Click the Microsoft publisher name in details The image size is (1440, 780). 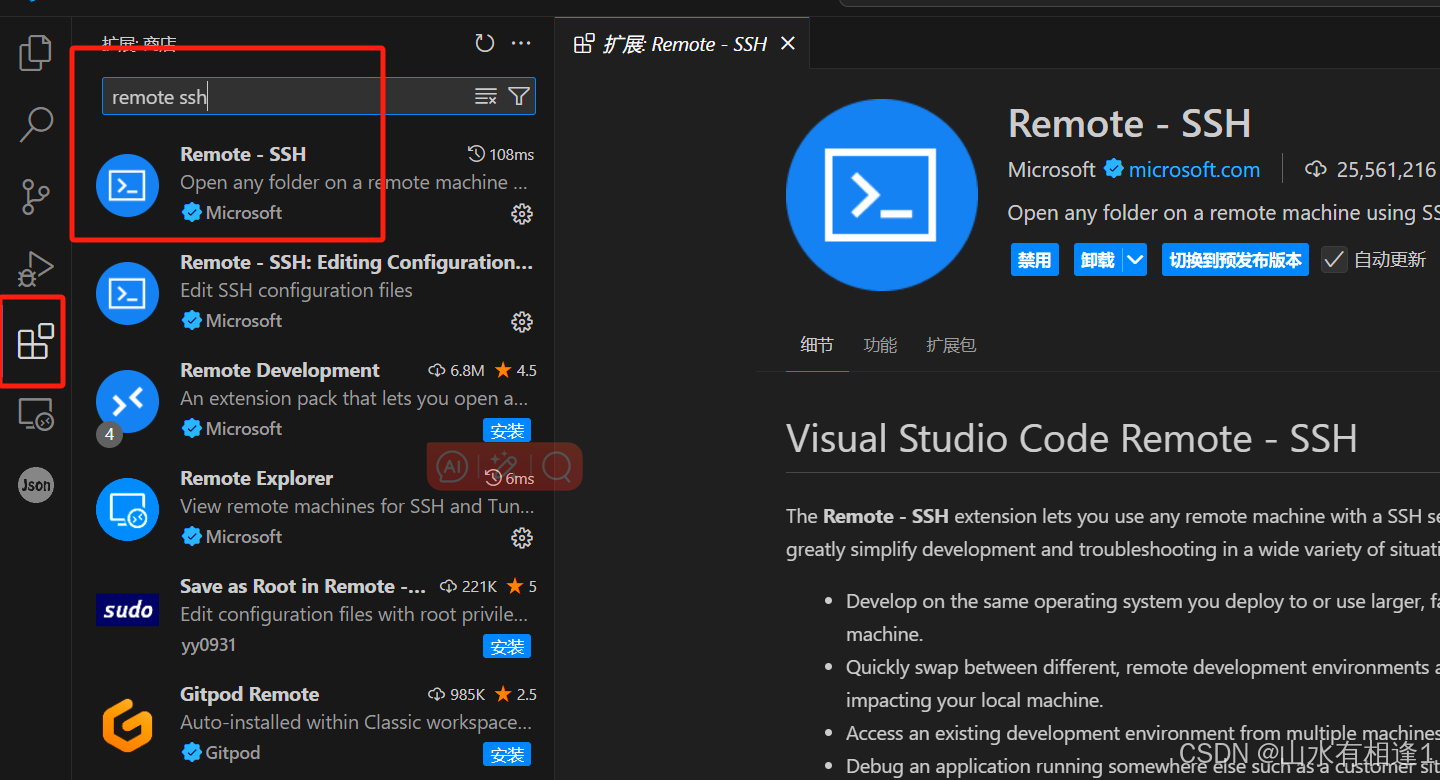(1051, 170)
